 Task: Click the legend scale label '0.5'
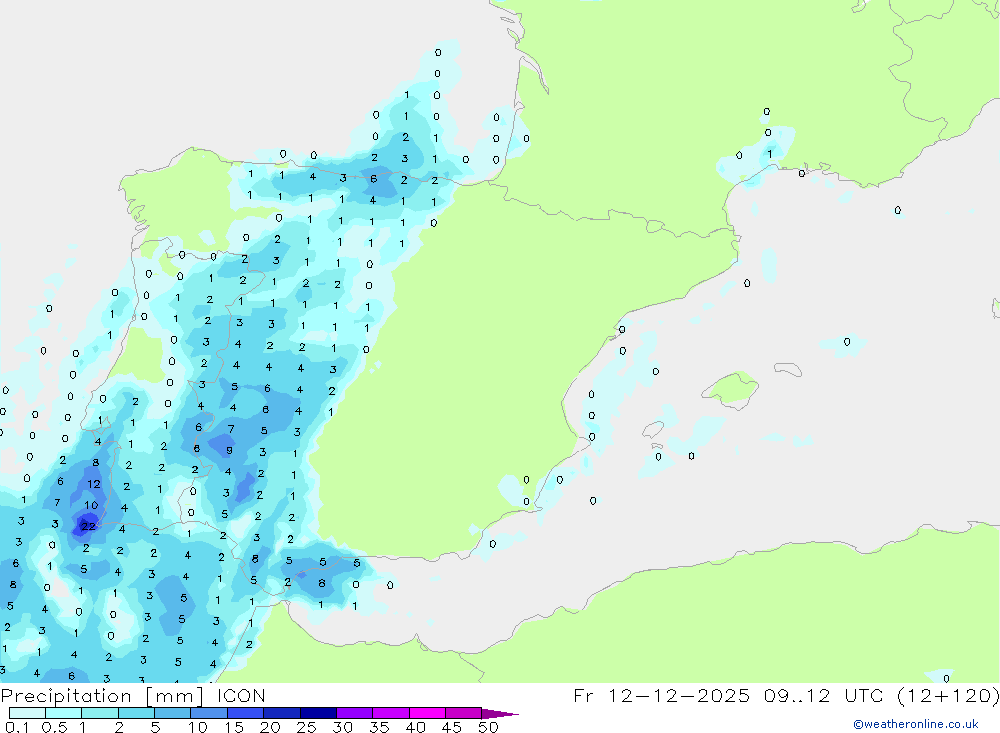coord(54,727)
